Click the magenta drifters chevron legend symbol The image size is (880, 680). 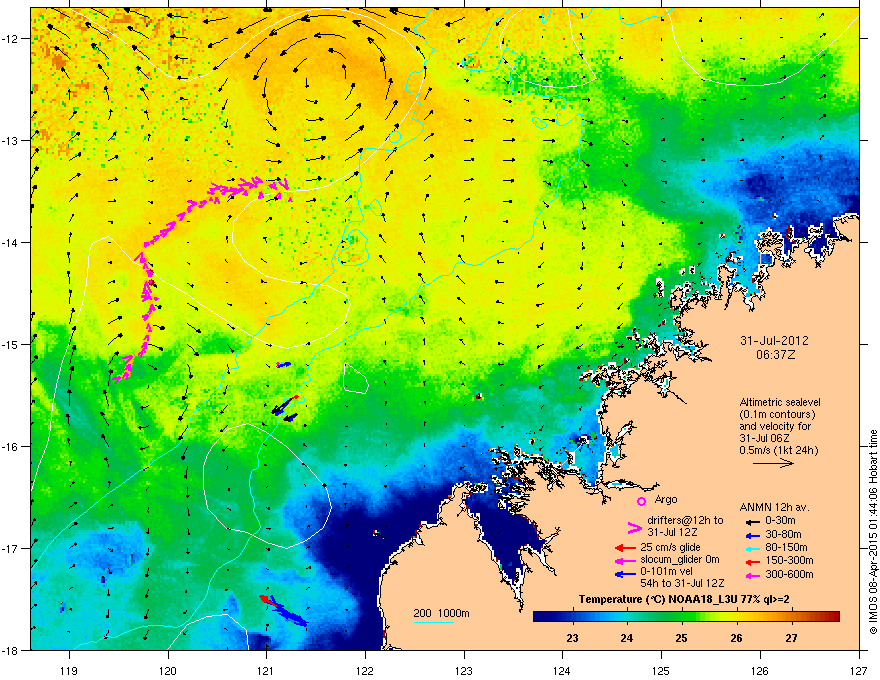tap(634, 527)
